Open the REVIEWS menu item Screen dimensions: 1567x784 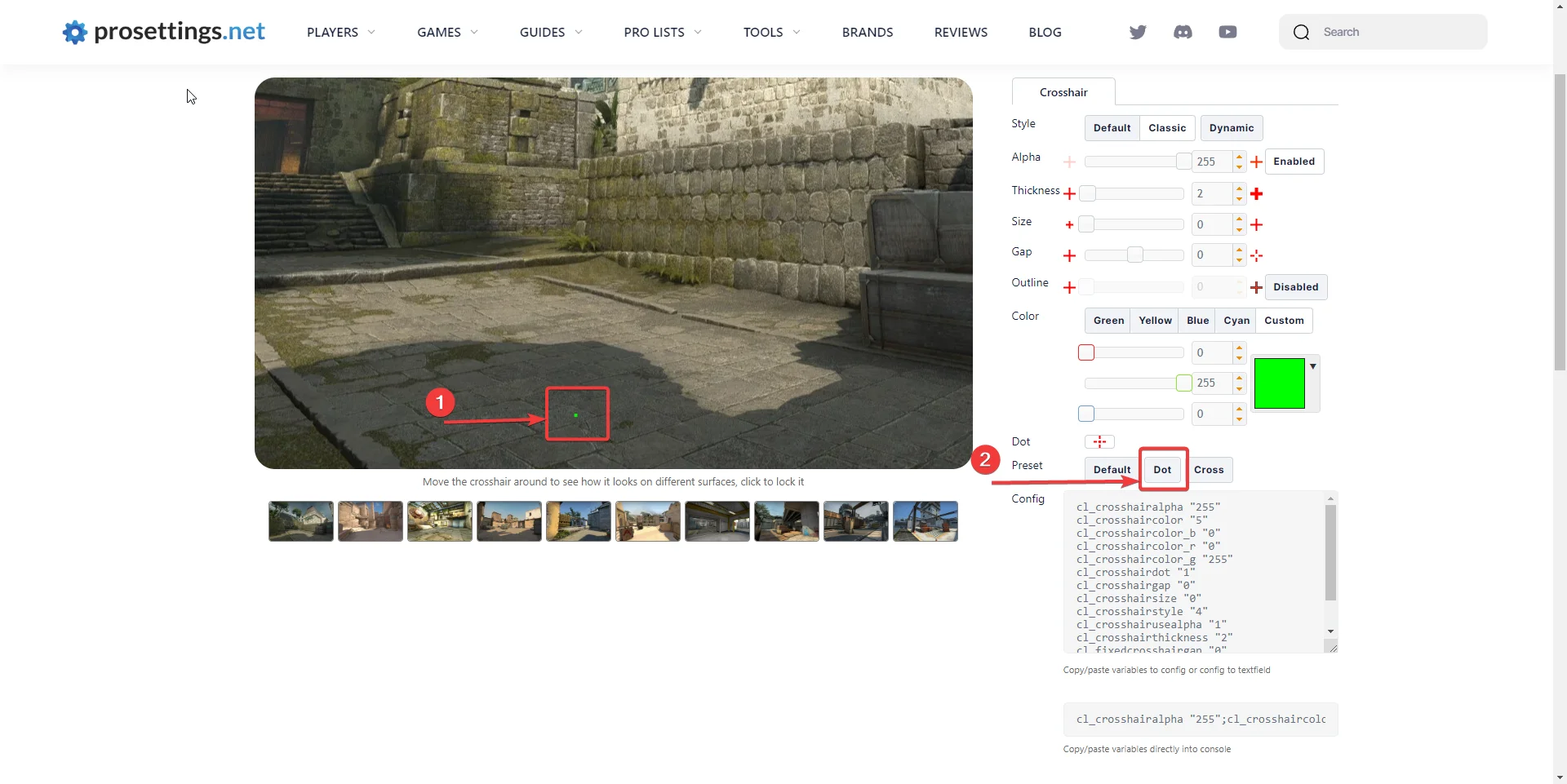[961, 33]
